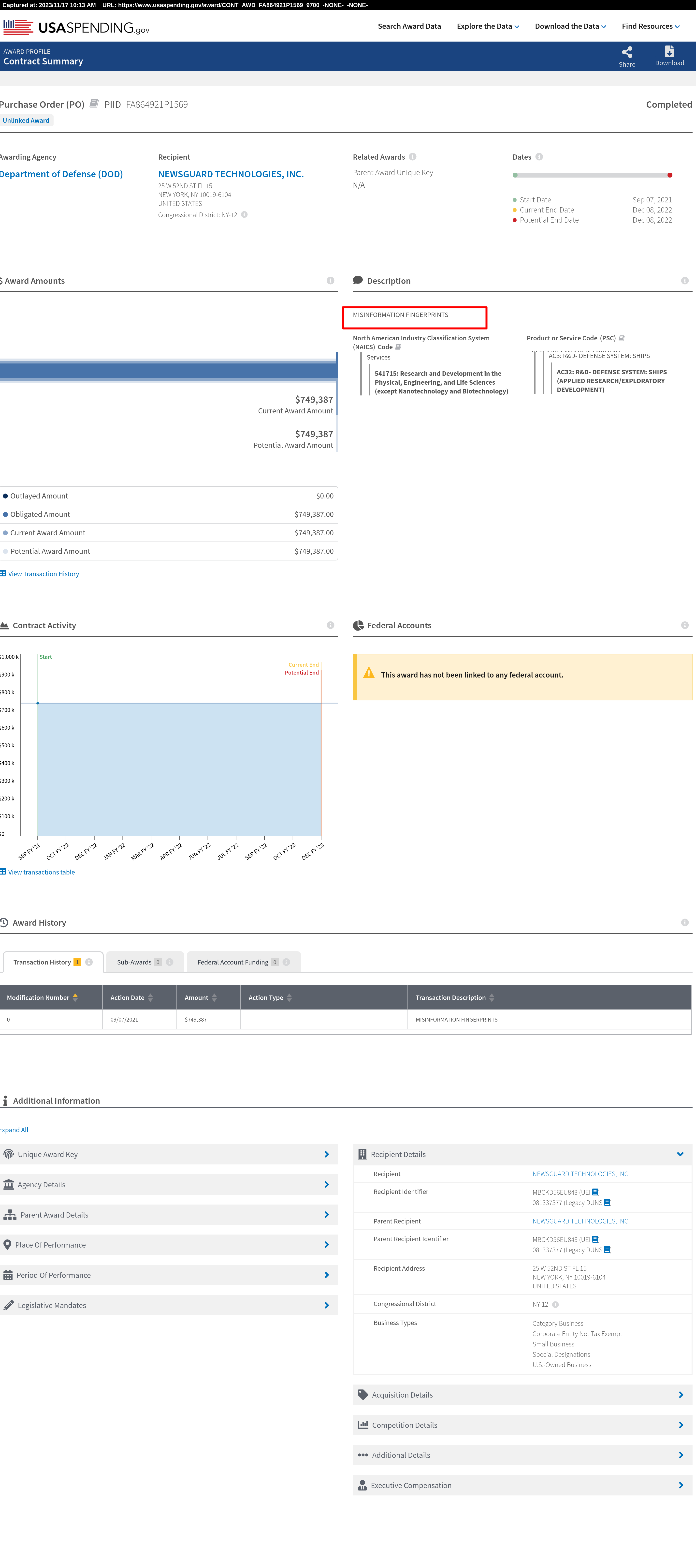
Task: Open Download the Data dropdown menu
Action: pos(570,26)
